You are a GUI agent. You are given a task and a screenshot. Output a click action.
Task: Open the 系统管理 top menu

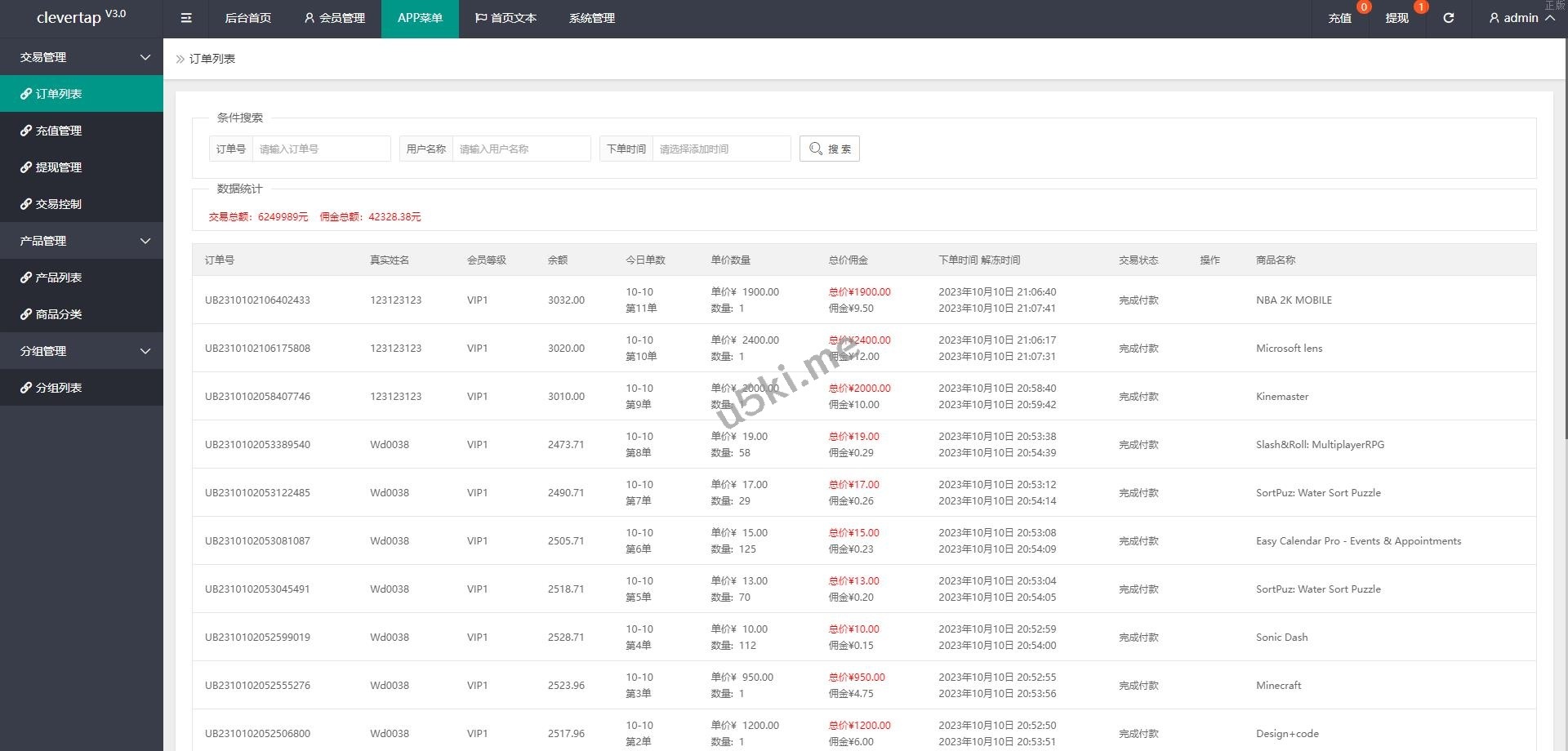click(x=592, y=18)
